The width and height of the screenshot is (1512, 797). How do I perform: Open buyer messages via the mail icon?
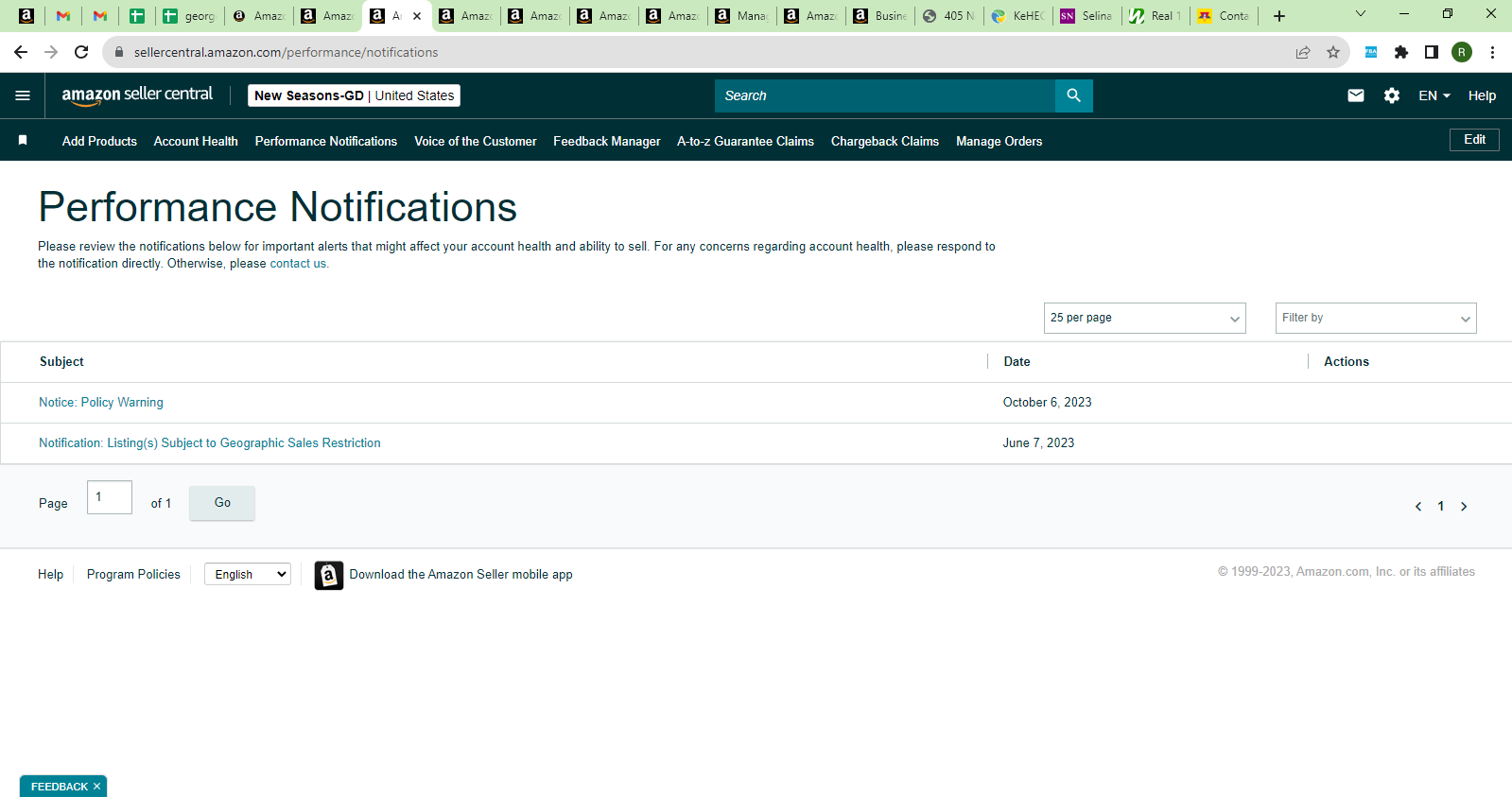click(x=1356, y=95)
